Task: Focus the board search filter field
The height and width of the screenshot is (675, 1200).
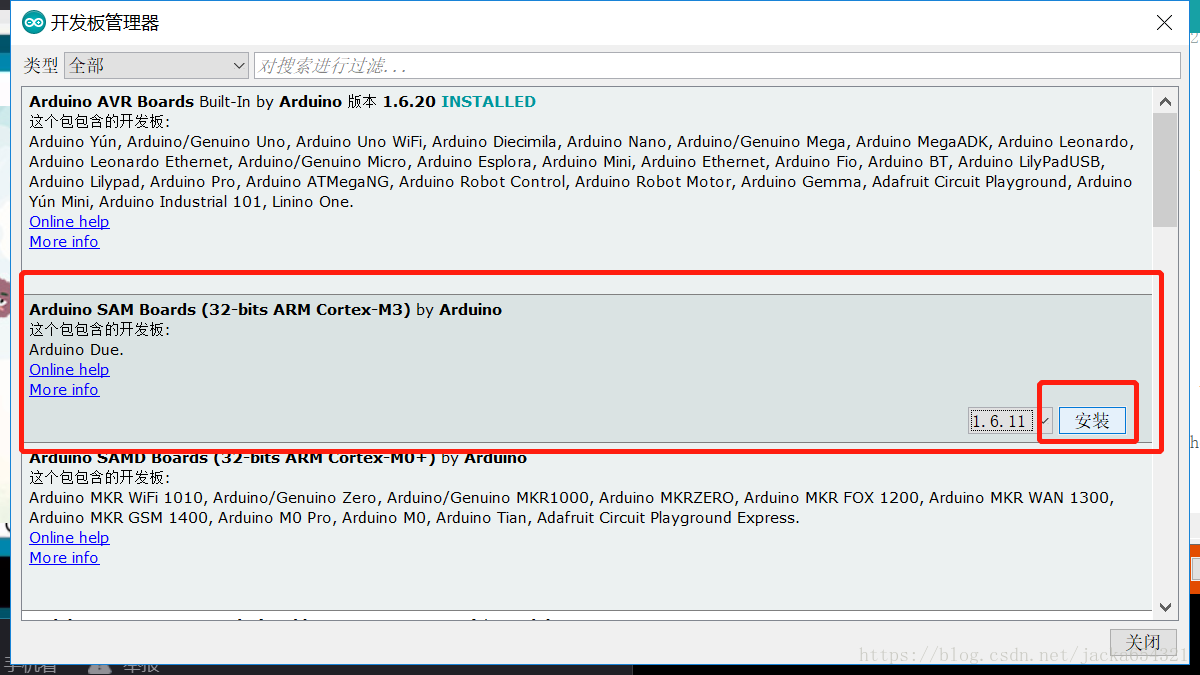Action: click(717, 65)
